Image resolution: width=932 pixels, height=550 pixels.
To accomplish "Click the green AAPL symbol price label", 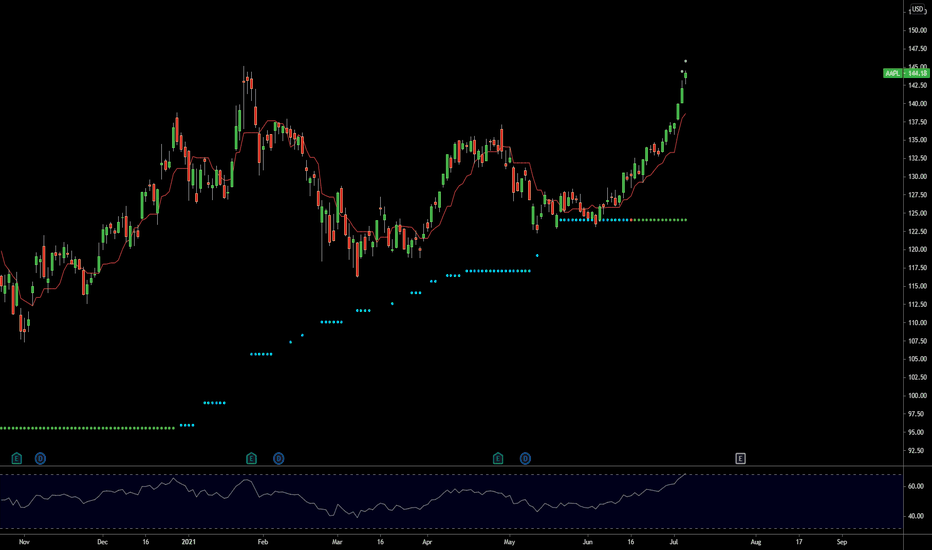I will [x=893, y=73].
